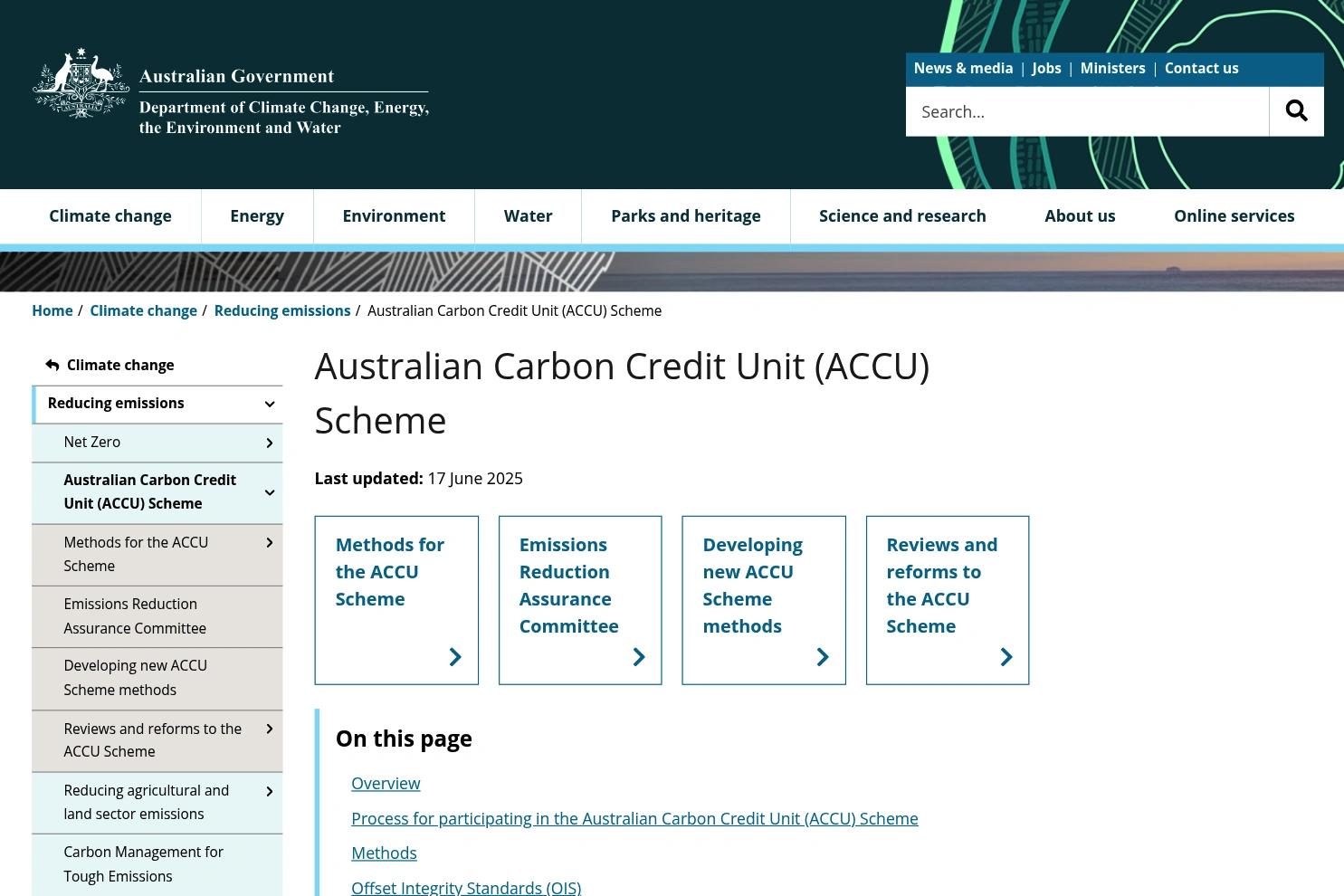Jump to the Overview section

click(386, 783)
